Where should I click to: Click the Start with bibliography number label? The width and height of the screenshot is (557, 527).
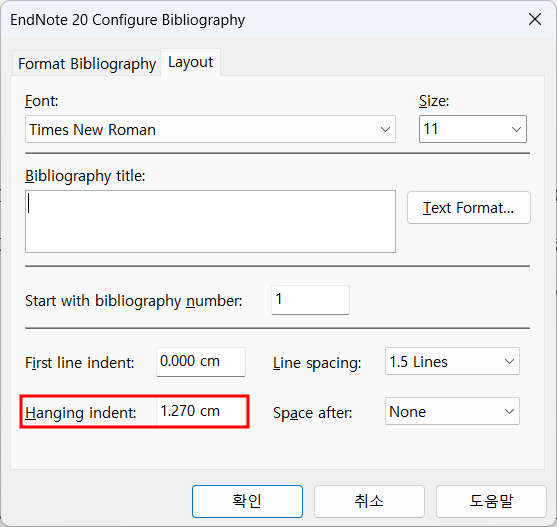[134, 301]
